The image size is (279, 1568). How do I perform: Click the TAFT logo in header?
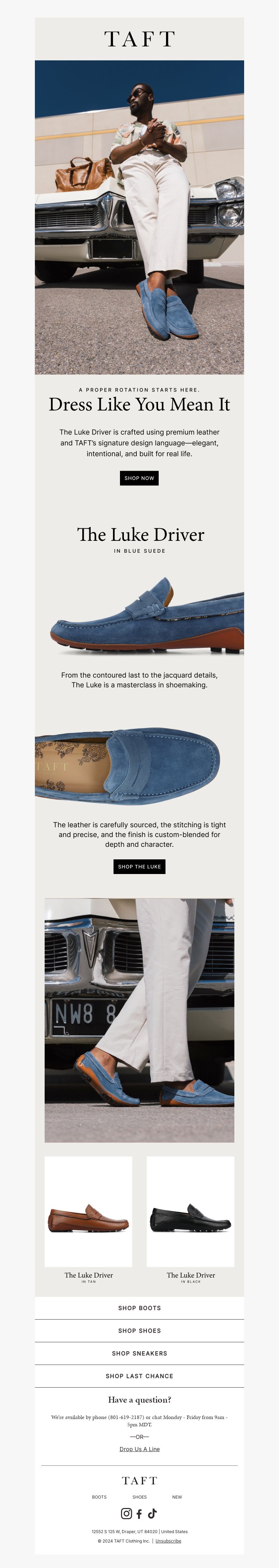[139, 39]
